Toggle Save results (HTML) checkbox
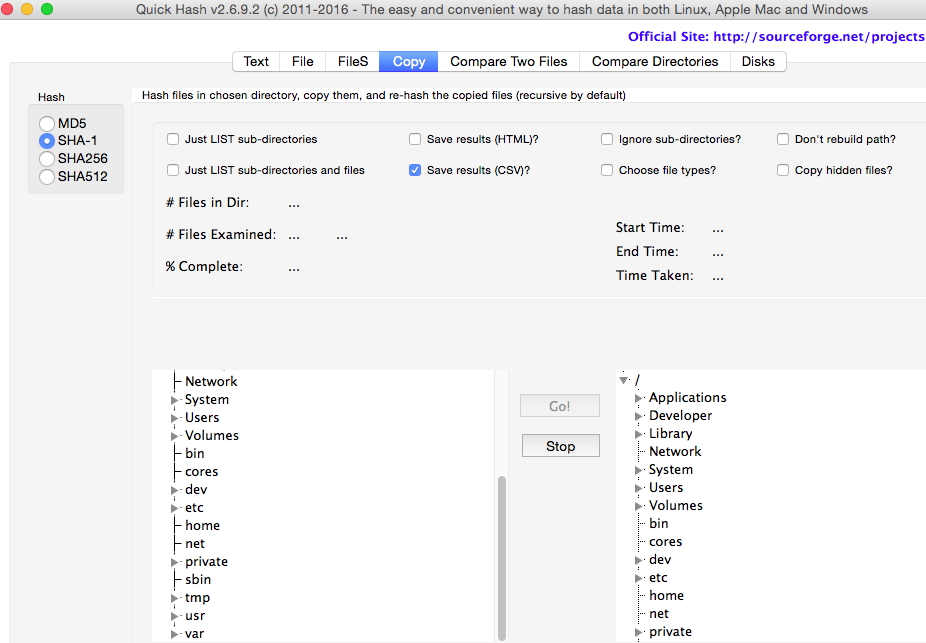 click(415, 140)
